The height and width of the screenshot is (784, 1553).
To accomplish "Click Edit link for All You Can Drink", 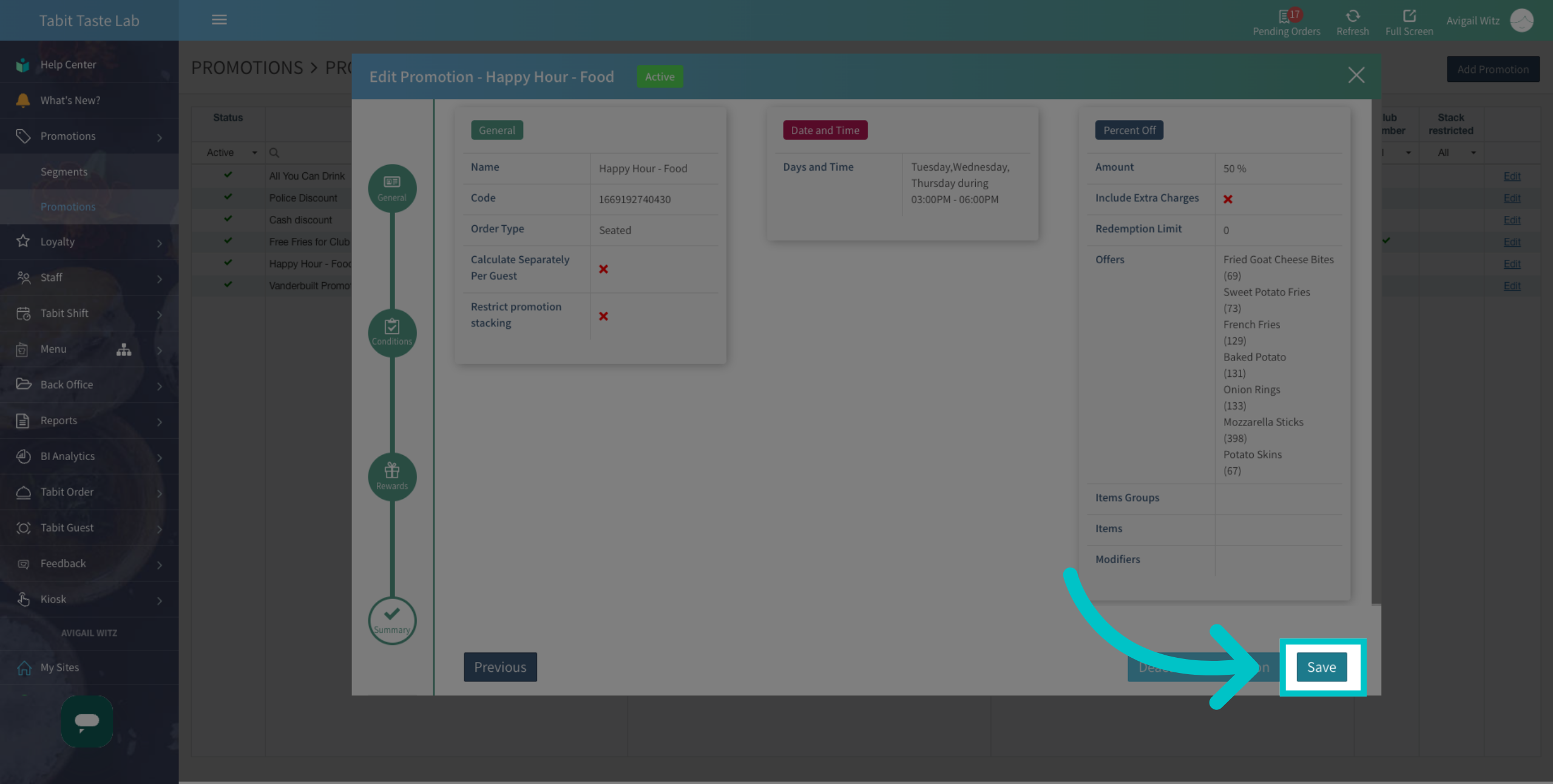I will point(1512,176).
